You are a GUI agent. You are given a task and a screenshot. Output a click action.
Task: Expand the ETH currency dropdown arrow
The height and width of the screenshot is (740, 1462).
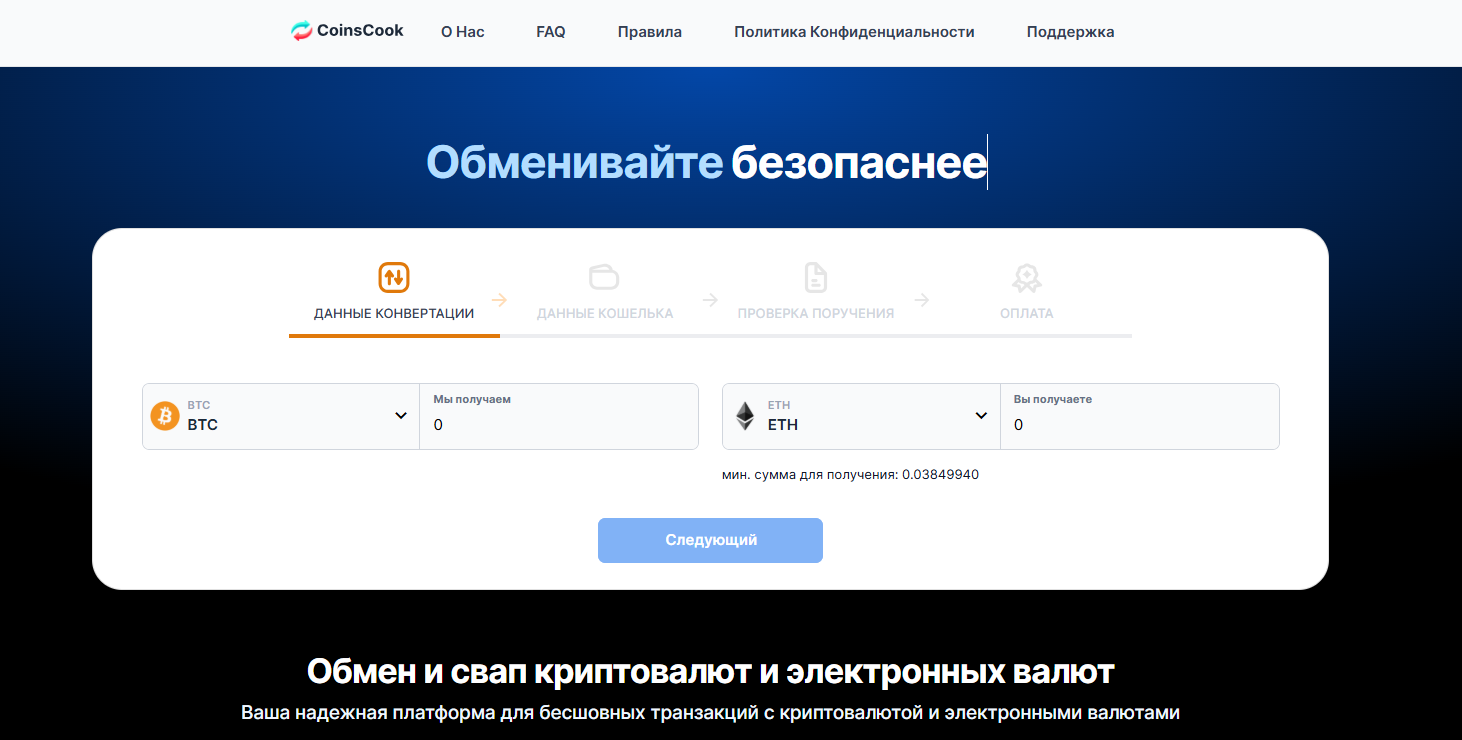pos(981,416)
